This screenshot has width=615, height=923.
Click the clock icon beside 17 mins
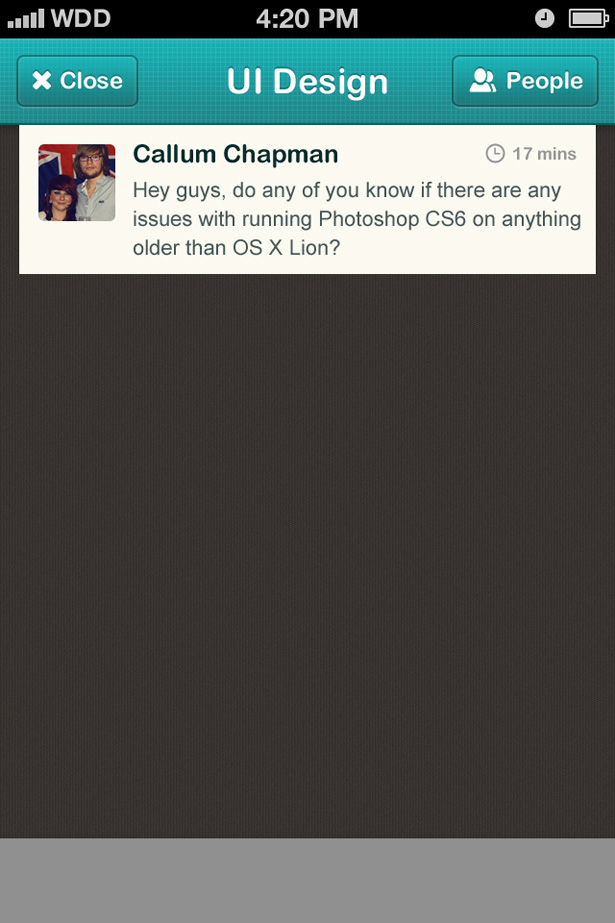pos(495,153)
